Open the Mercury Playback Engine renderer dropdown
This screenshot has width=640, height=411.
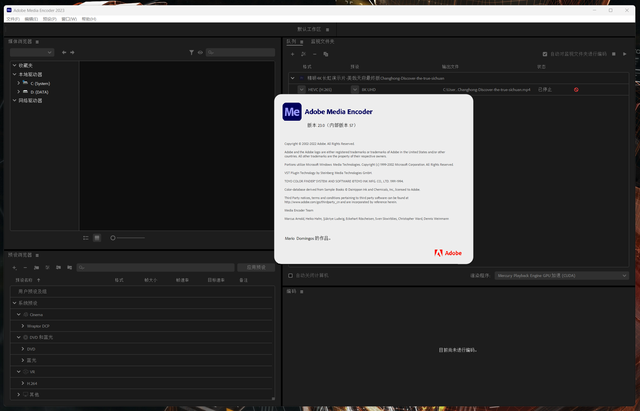click(562, 275)
